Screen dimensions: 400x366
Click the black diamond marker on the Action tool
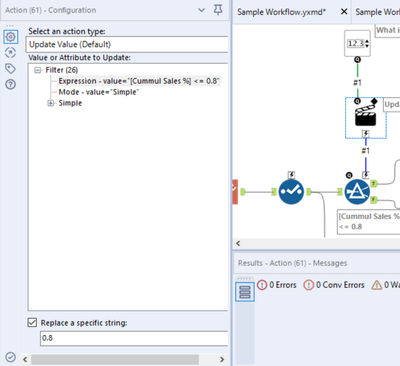374,101
